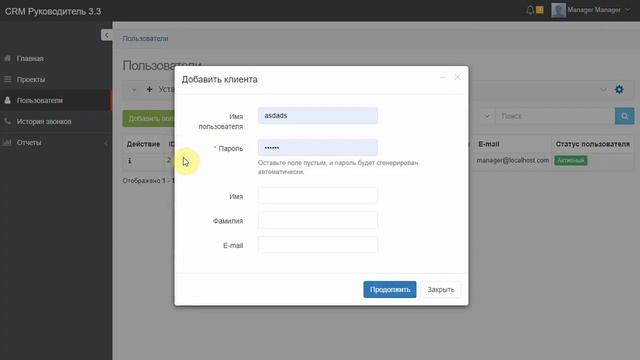Open the Manager Manager avatar picture
This screenshot has height=360, width=640.
558,10
